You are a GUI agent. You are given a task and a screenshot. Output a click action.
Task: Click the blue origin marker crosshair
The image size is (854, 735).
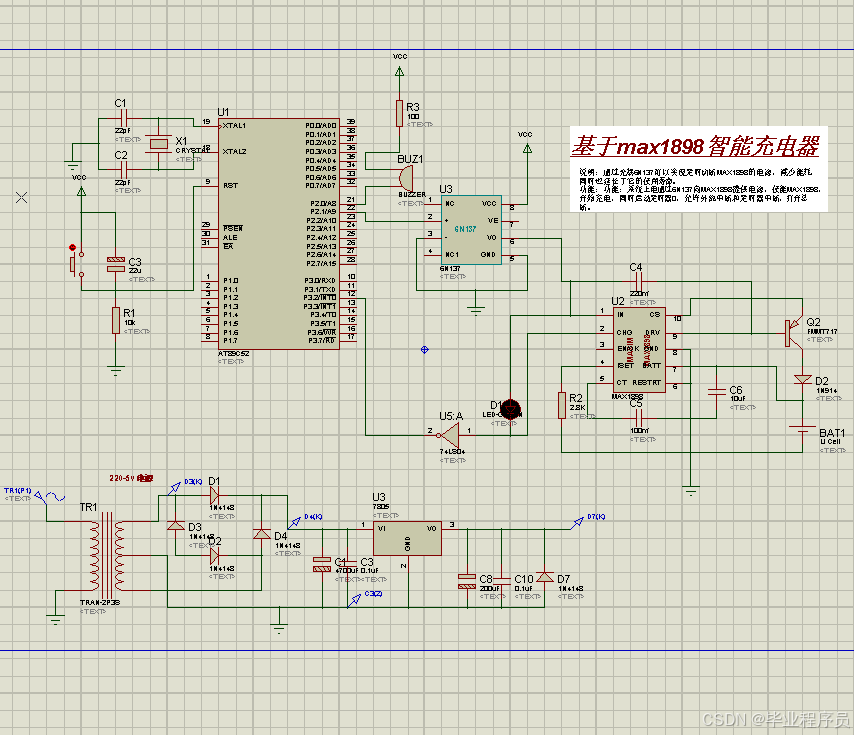pyautogui.click(x=425, y=350)
